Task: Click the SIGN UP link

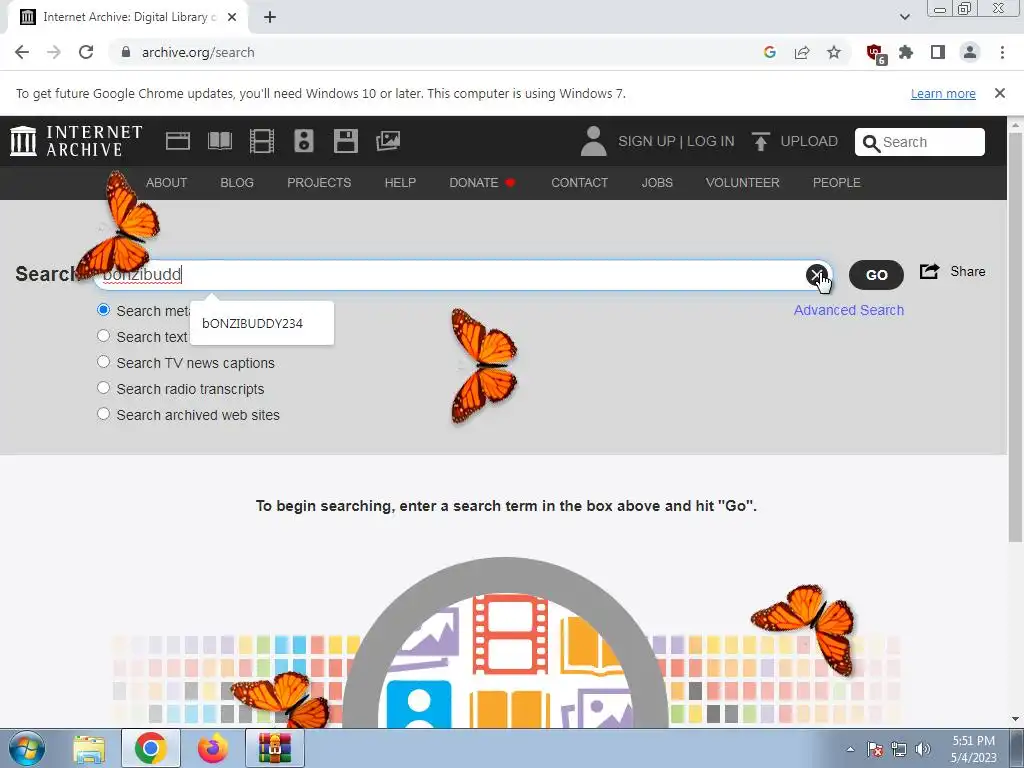Action: (x=647, y=141)
